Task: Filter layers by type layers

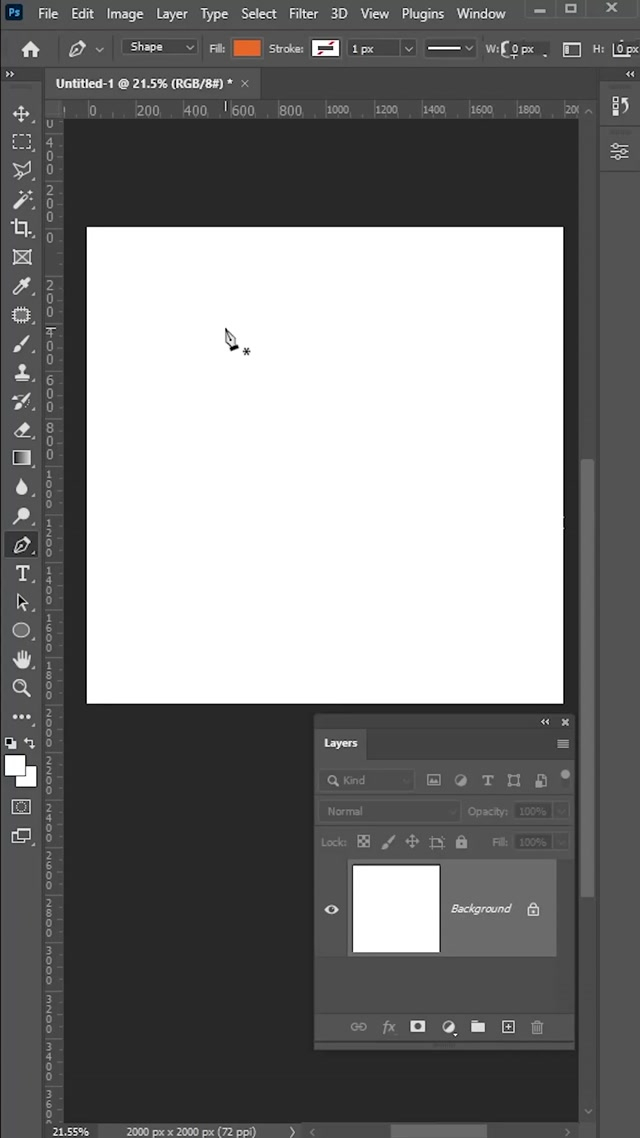Action: tap(488, 780)
